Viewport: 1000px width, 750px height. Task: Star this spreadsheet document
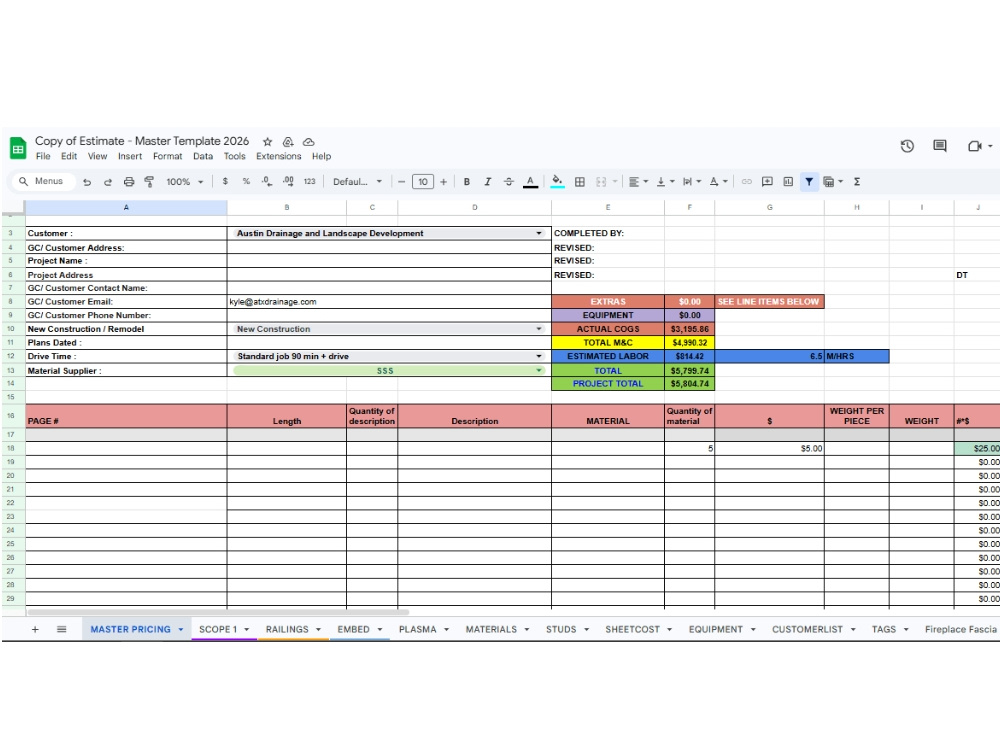268,142
